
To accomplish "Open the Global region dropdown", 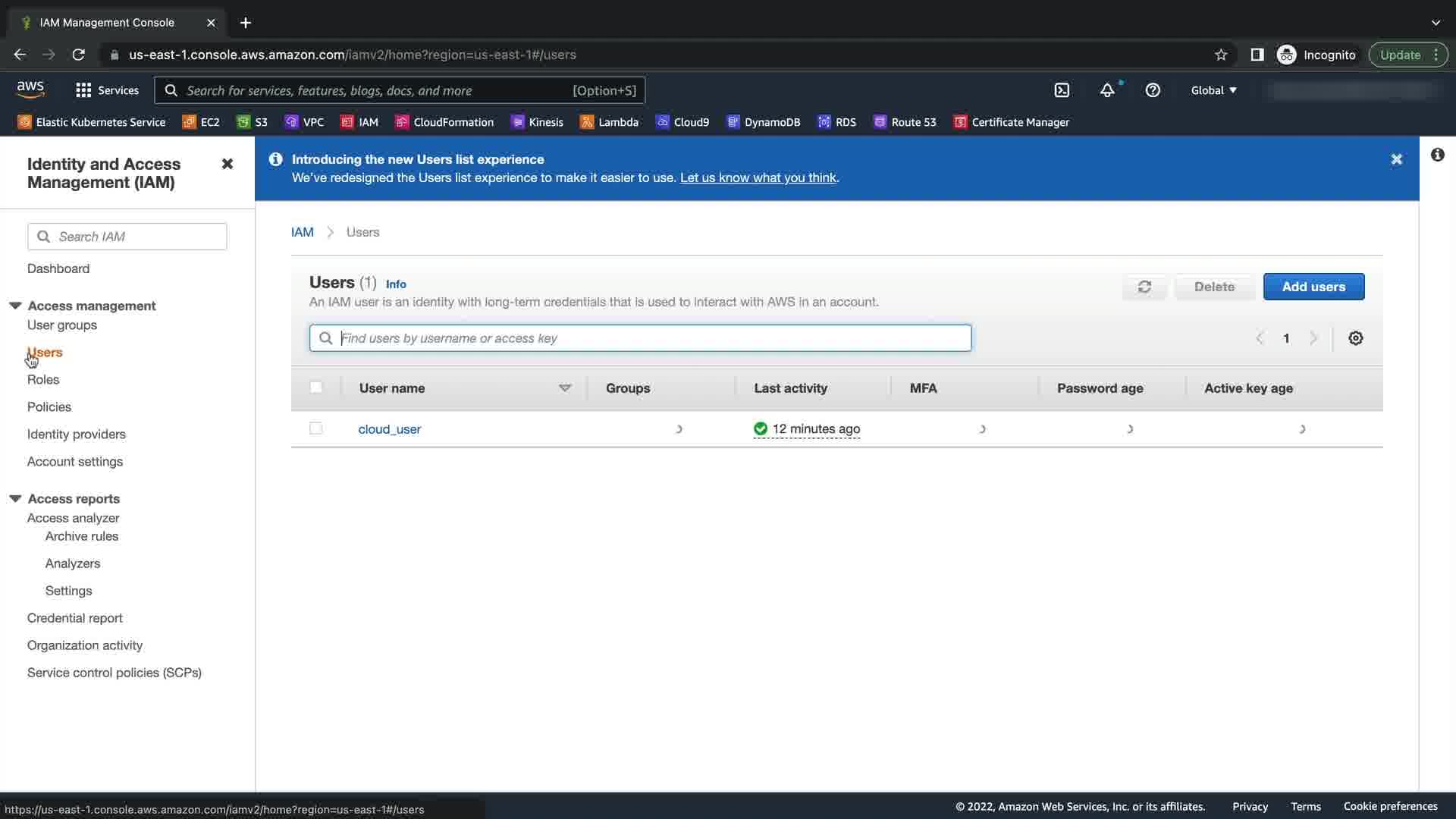I will 1213,90.
